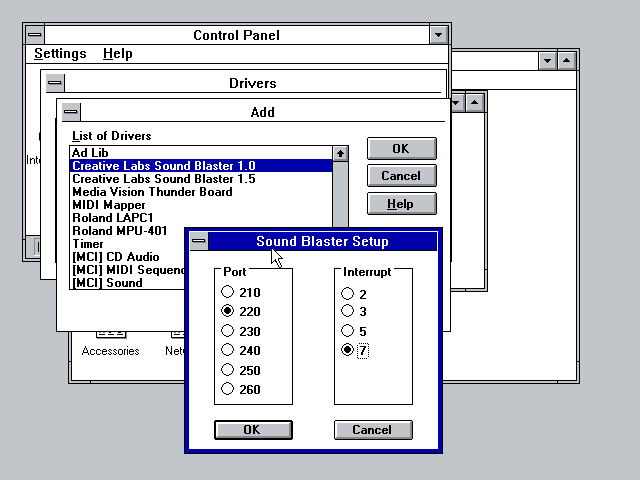Open the Help menu in Control Panel

[118, 53]
